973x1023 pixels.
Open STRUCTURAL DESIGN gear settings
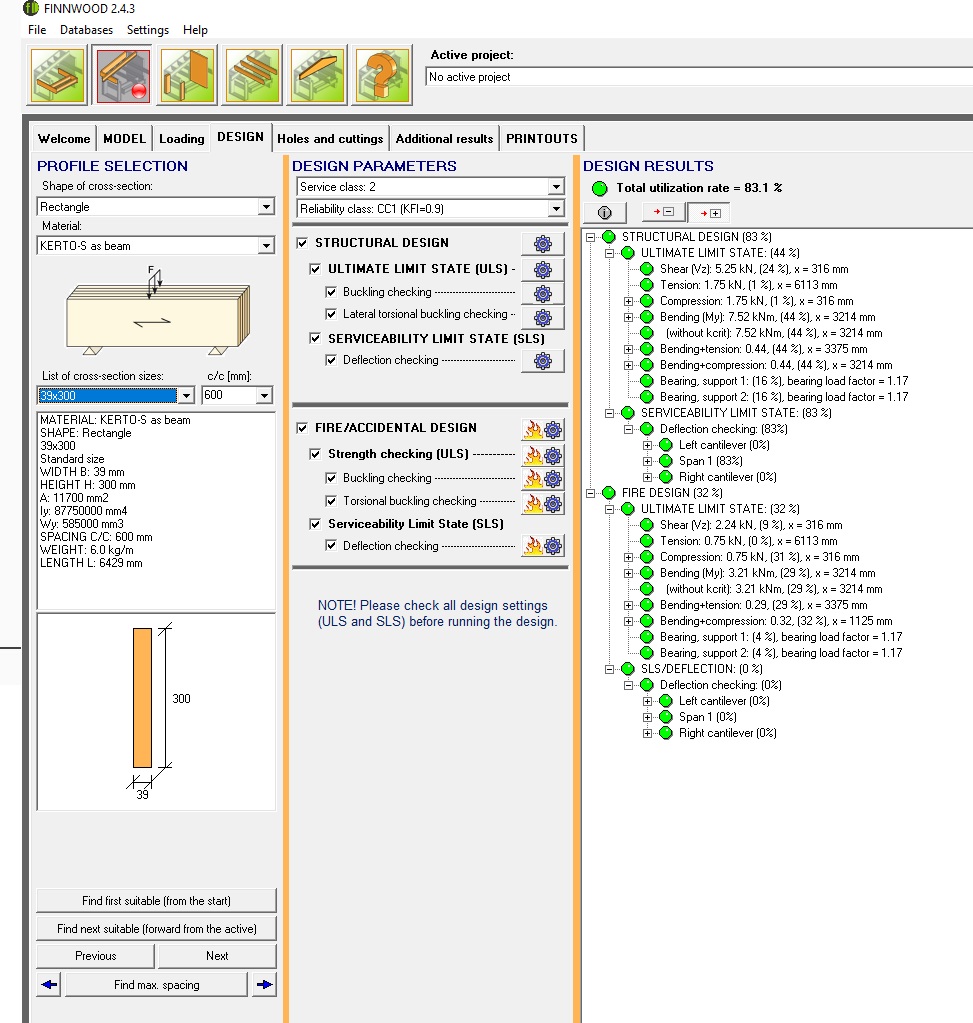click(543, 244)
